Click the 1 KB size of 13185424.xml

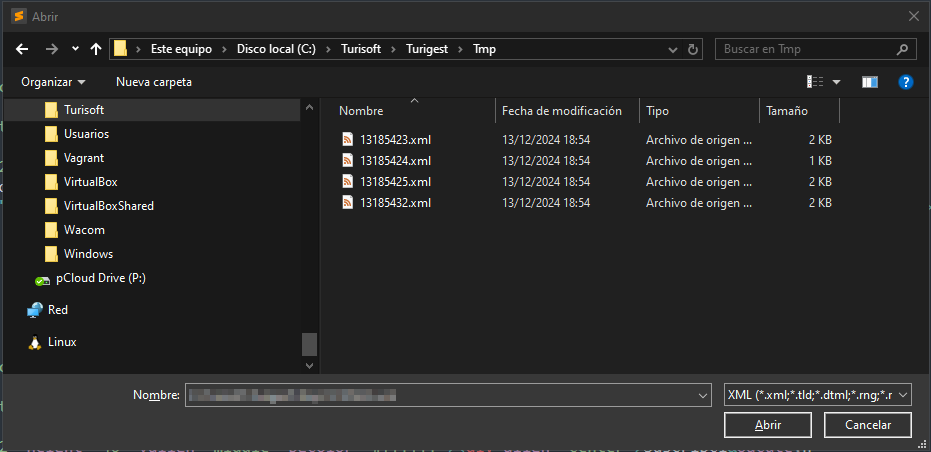coord(820,161)
